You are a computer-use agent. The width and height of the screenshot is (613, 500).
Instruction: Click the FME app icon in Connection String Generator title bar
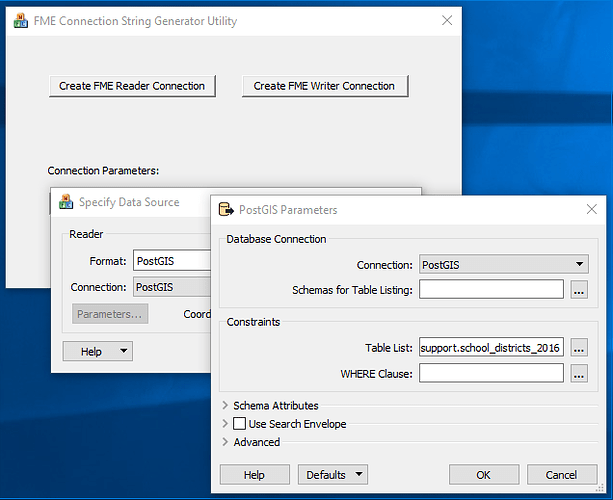[21, 21]
